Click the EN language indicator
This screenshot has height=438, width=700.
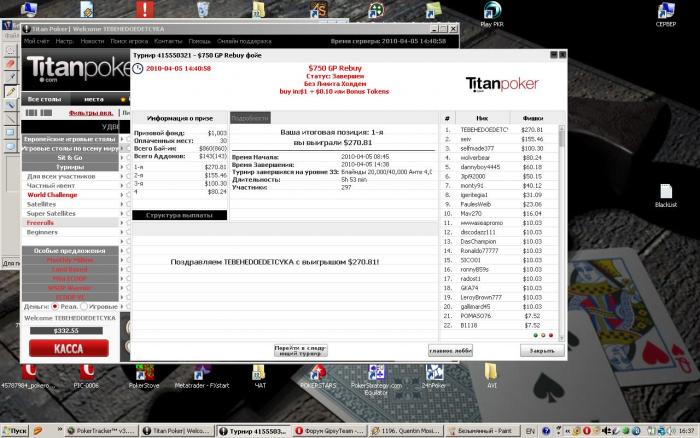(530, 431)
